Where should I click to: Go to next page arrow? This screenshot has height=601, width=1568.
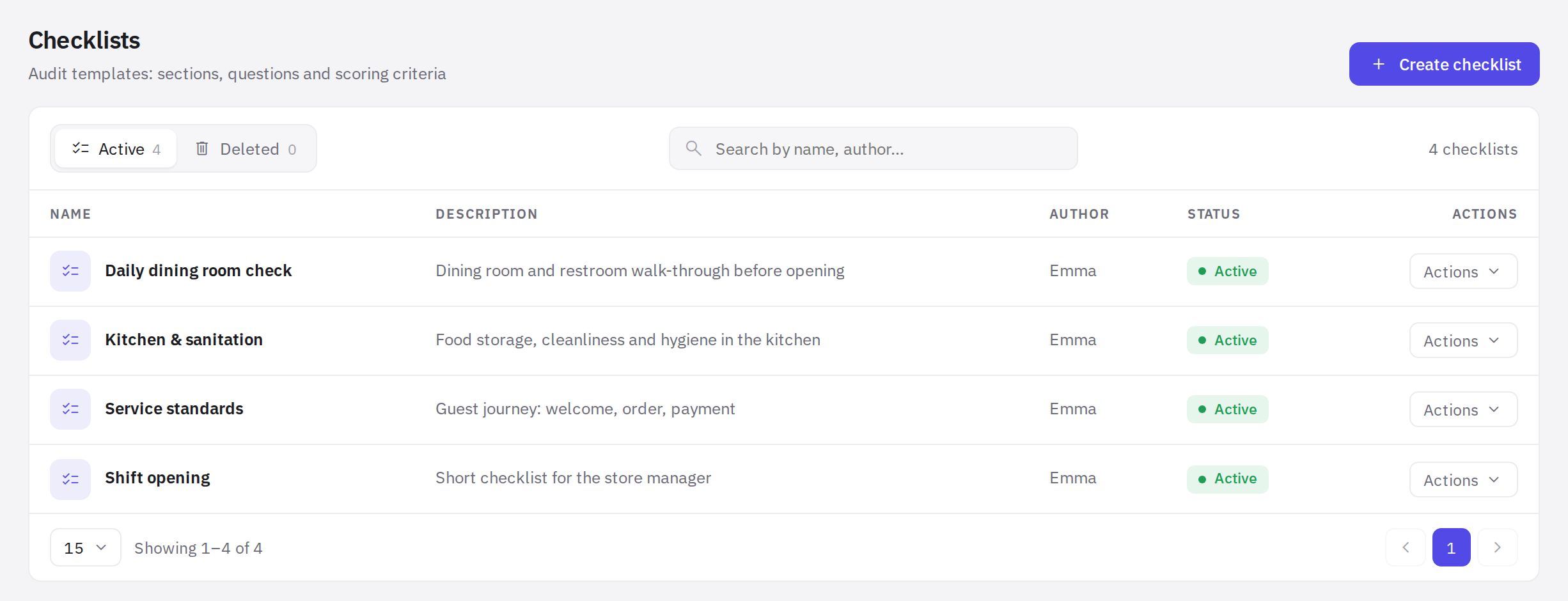[1498, 547]
